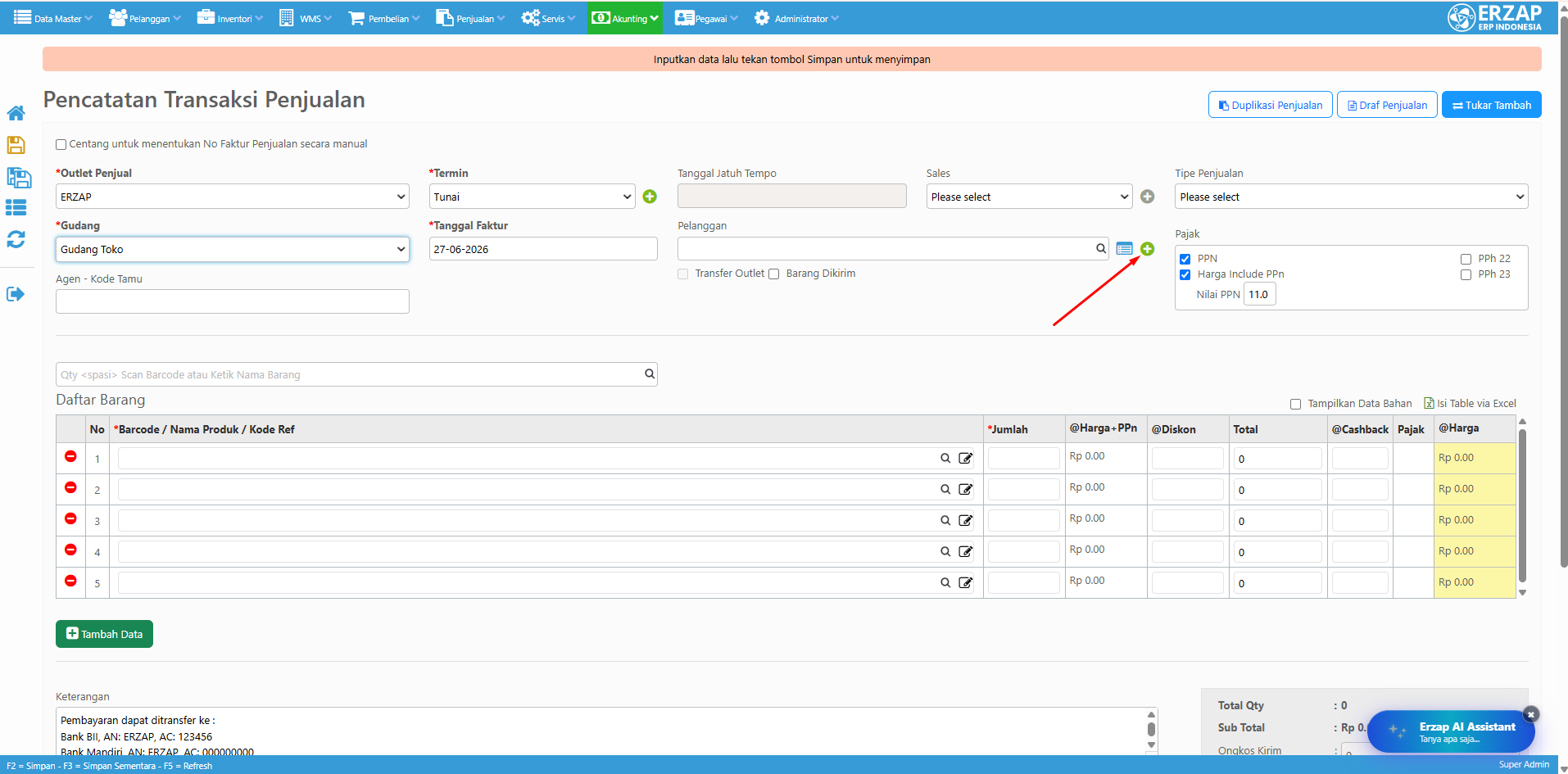
Task: Click the Tukar Tambah button
Action: coord(1492,105)
